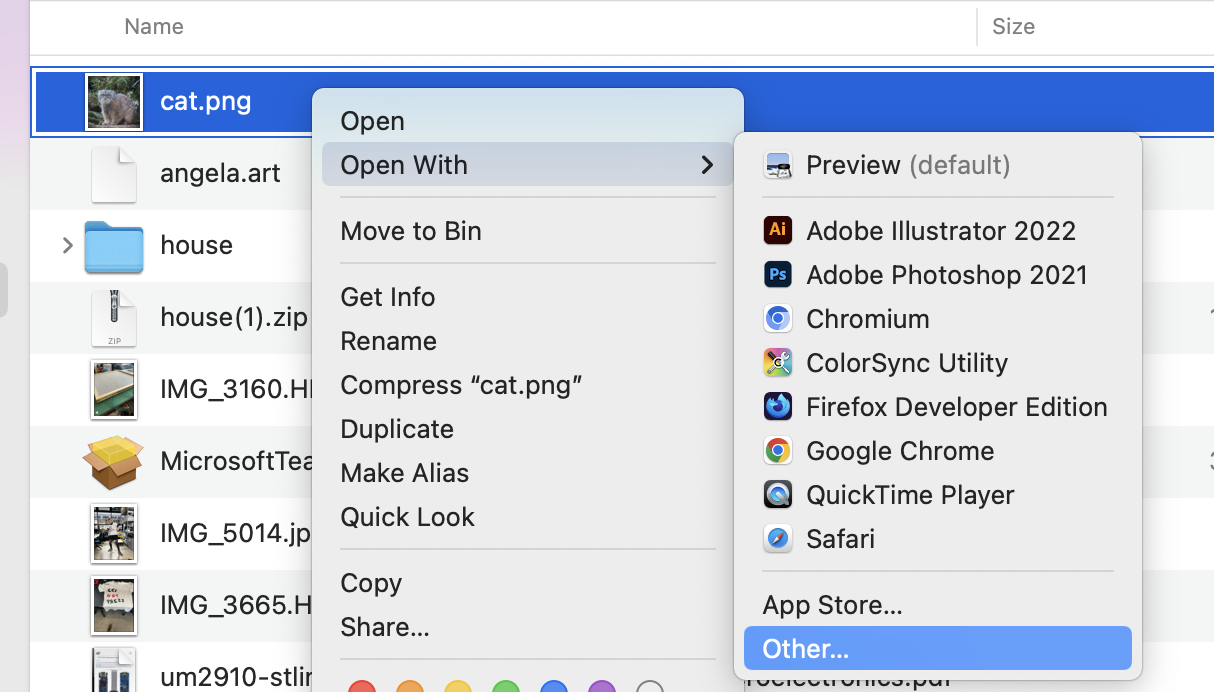Viewport: 1214px width, 692px height.
Task: Expand the Open With submenu
Action: [528, 165]
